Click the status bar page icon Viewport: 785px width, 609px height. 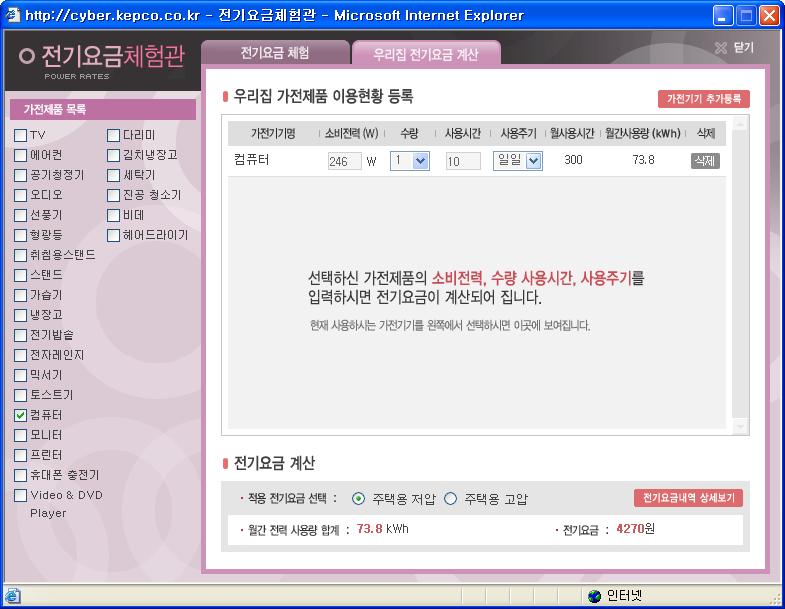tap(13, 596)
